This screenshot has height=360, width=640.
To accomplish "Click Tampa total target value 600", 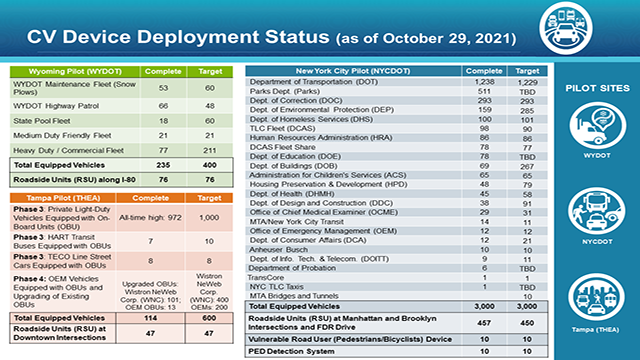I will pos(209,318).
